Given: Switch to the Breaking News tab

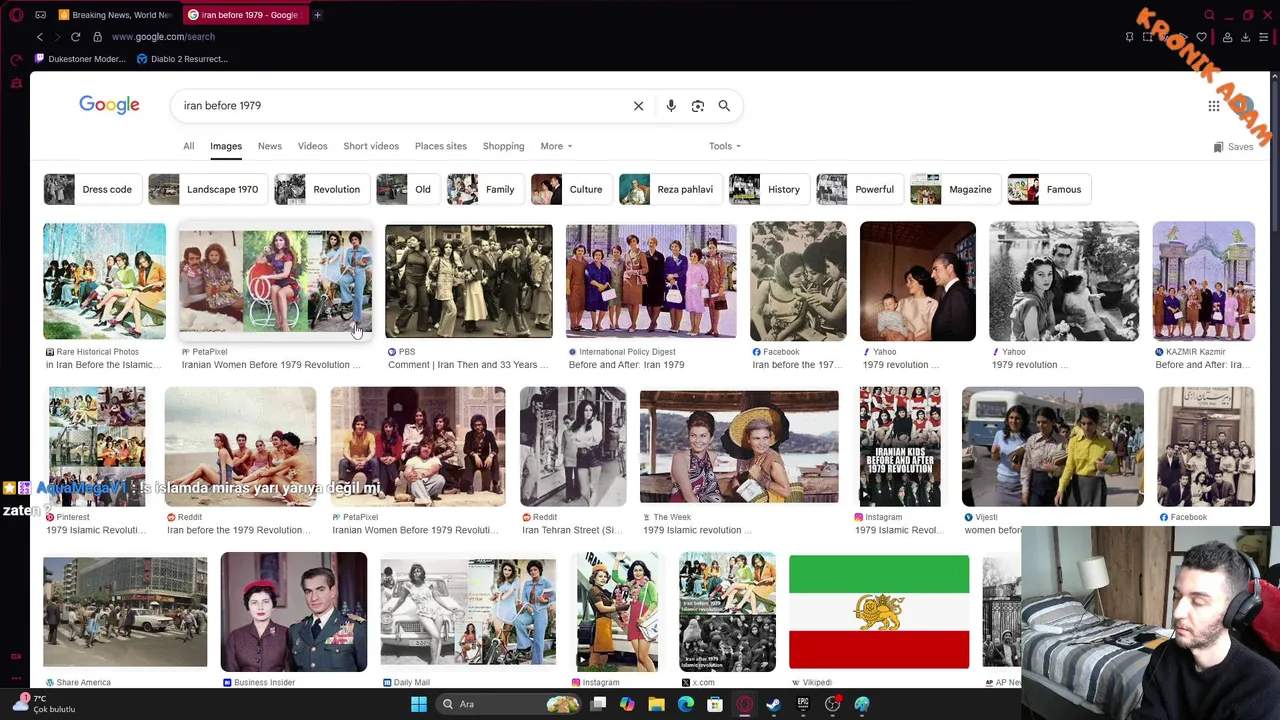Looking at the screenshot, I should click(x=115, y=15).
